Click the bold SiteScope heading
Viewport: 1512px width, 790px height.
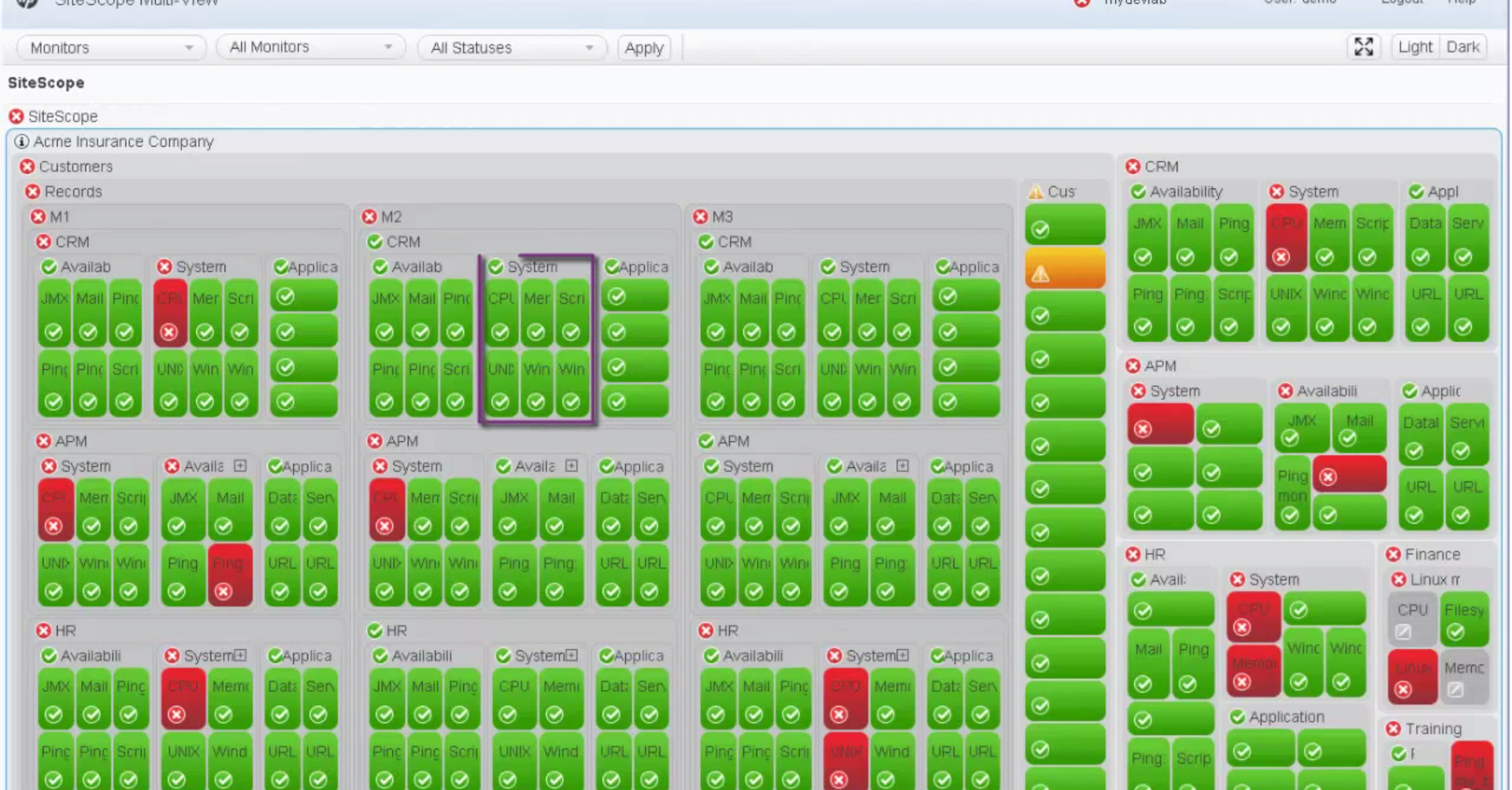point(46,83)
